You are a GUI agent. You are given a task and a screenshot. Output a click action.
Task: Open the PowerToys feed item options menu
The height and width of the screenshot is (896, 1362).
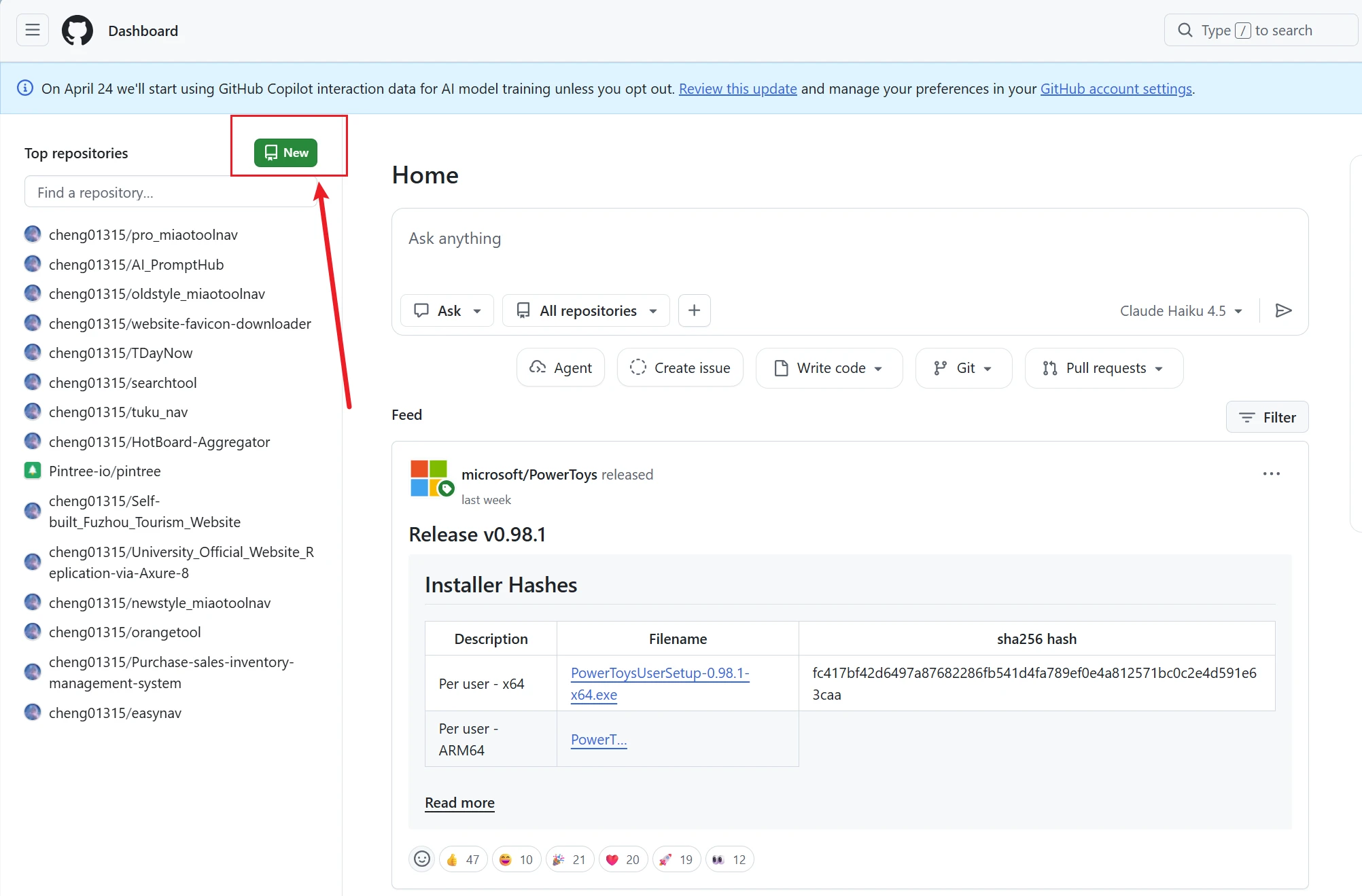[1271, 473]
